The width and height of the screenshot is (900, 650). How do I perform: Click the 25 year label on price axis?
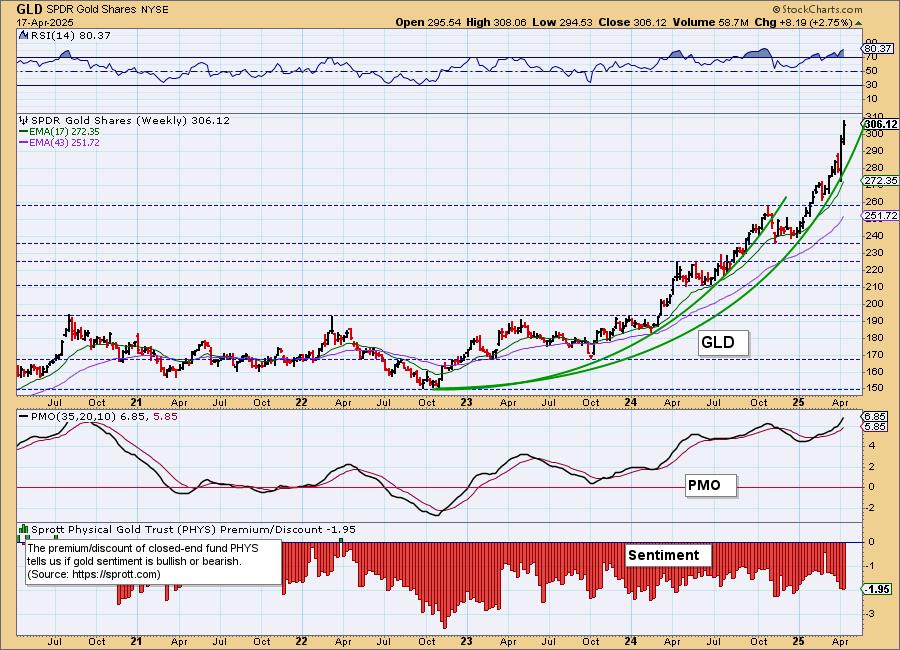(798, 403)
